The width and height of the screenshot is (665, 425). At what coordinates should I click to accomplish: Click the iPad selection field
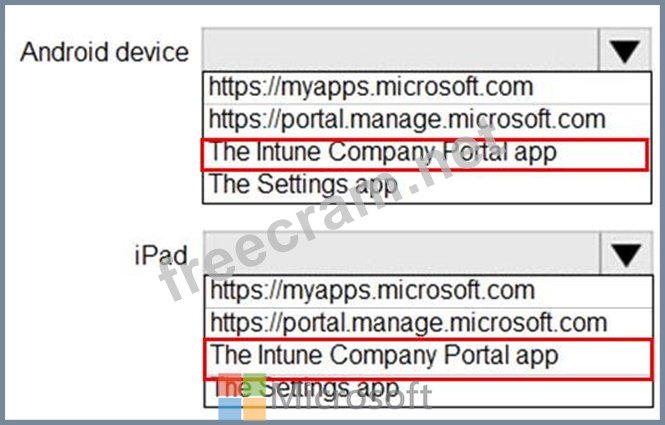(402, 254)
